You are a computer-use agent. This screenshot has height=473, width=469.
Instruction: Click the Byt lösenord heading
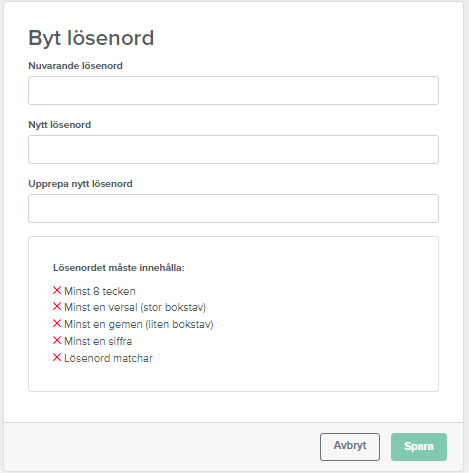tap(91, 38)
